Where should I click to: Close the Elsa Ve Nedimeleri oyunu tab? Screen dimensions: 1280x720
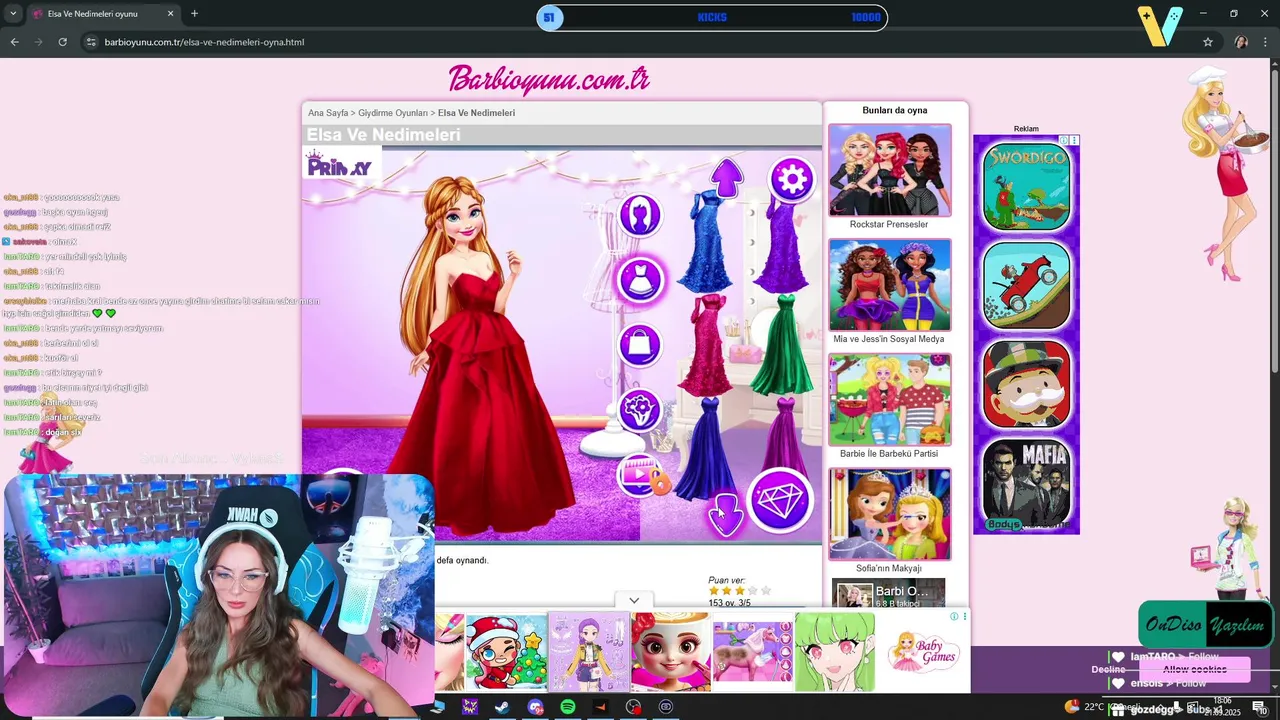170,14
